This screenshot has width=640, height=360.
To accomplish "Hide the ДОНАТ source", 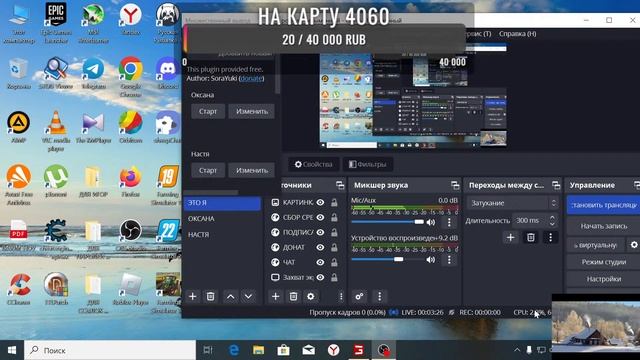I will [320, 247].
